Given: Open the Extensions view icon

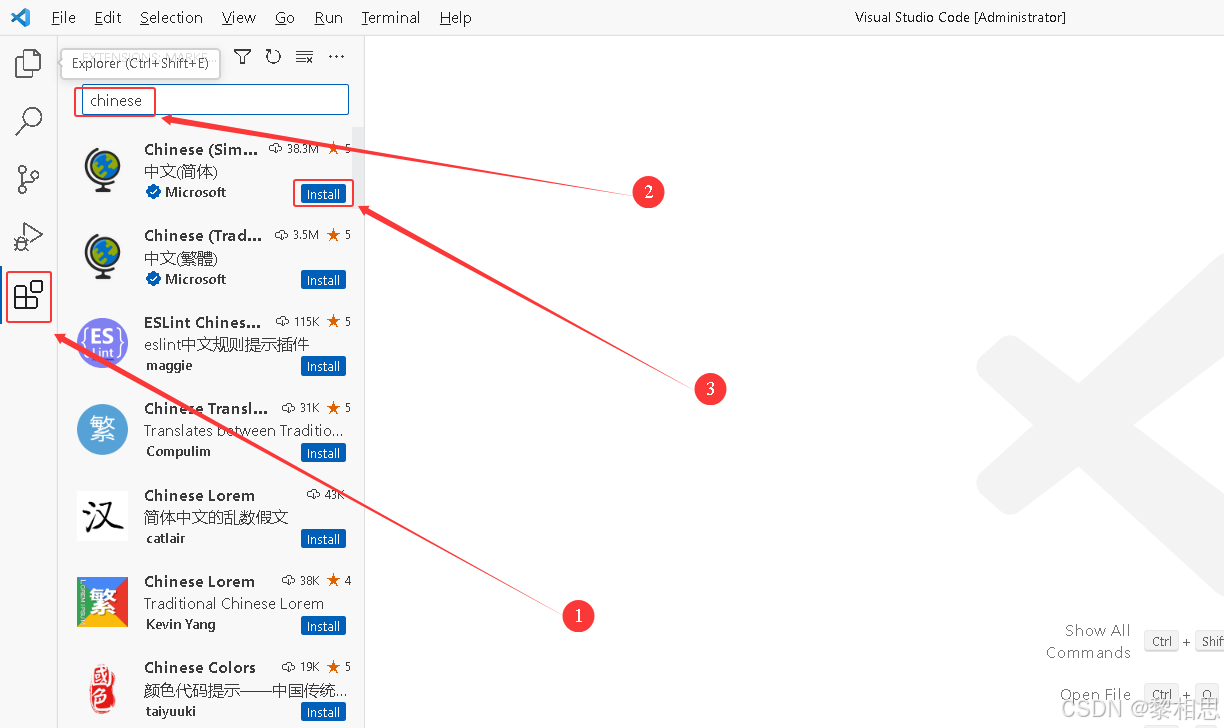Looking at the screenshot, I should tap(28, 296).
